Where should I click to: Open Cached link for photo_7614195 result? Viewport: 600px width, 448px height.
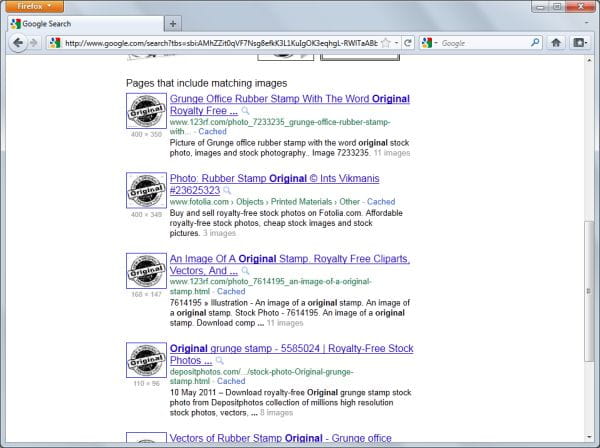pos(231,292)
